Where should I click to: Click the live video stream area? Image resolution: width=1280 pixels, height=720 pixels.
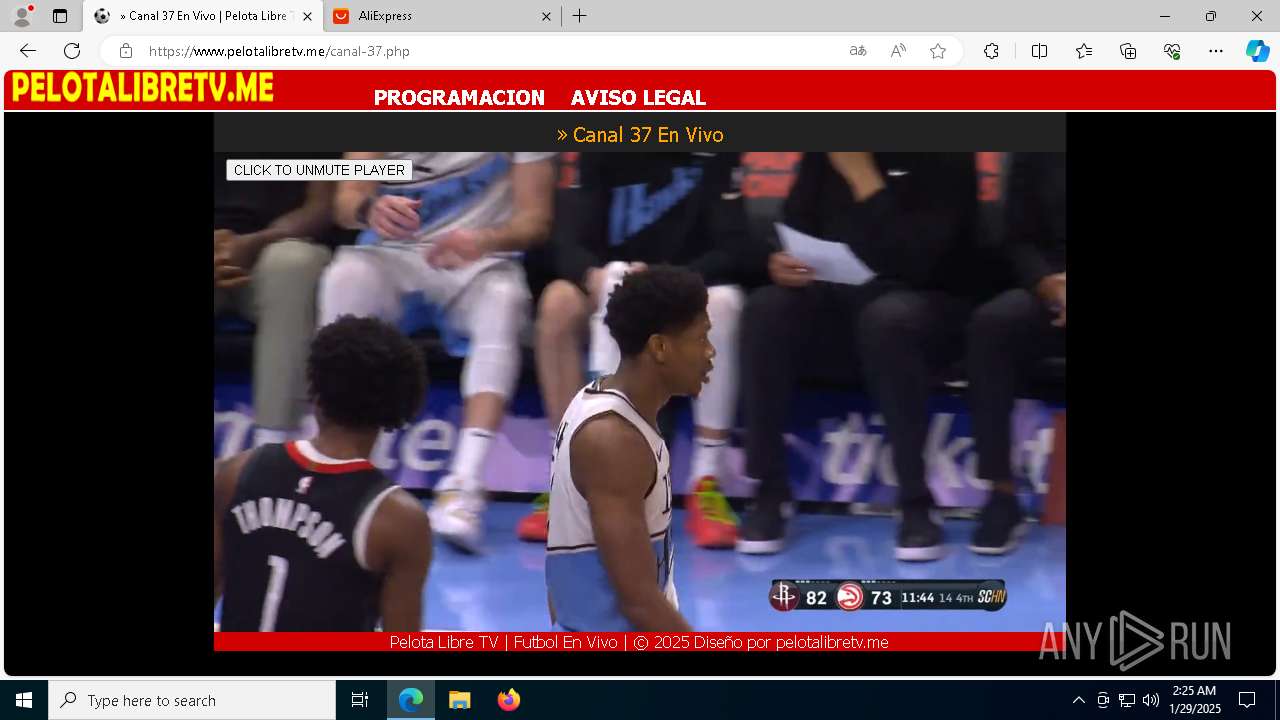coord(640,392)
